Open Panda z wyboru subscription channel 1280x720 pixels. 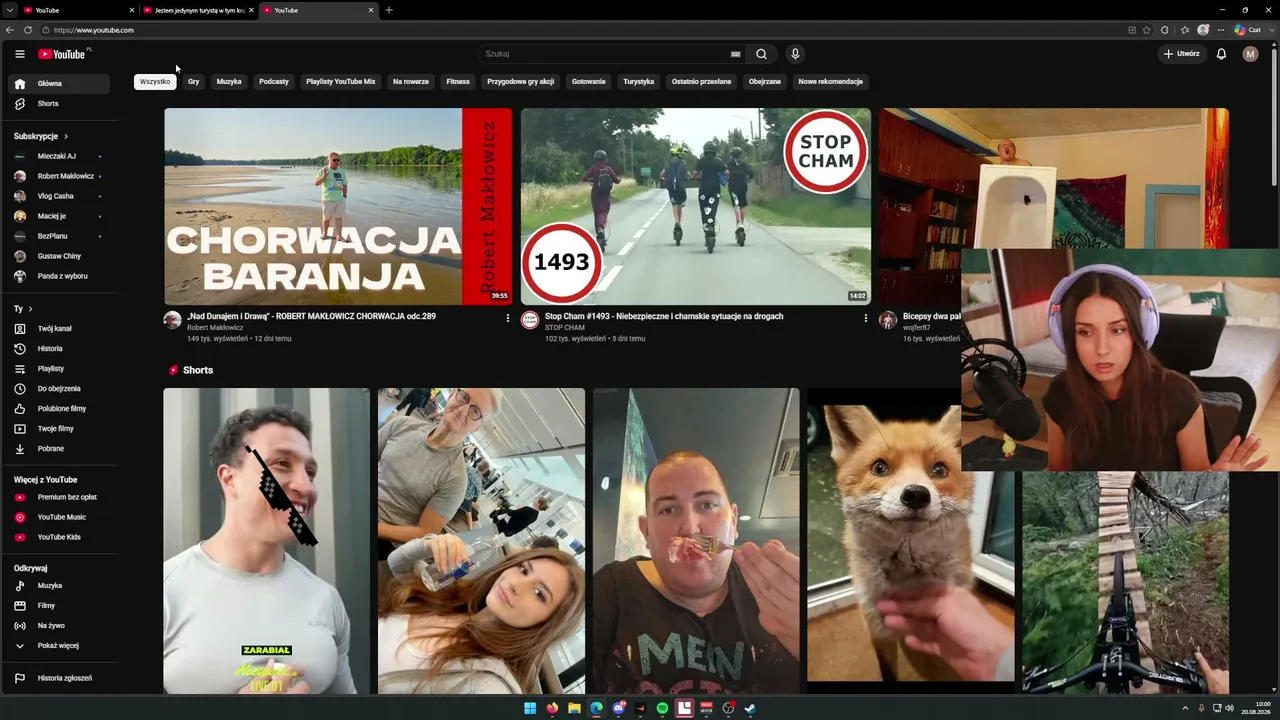(x=60, y=276)
